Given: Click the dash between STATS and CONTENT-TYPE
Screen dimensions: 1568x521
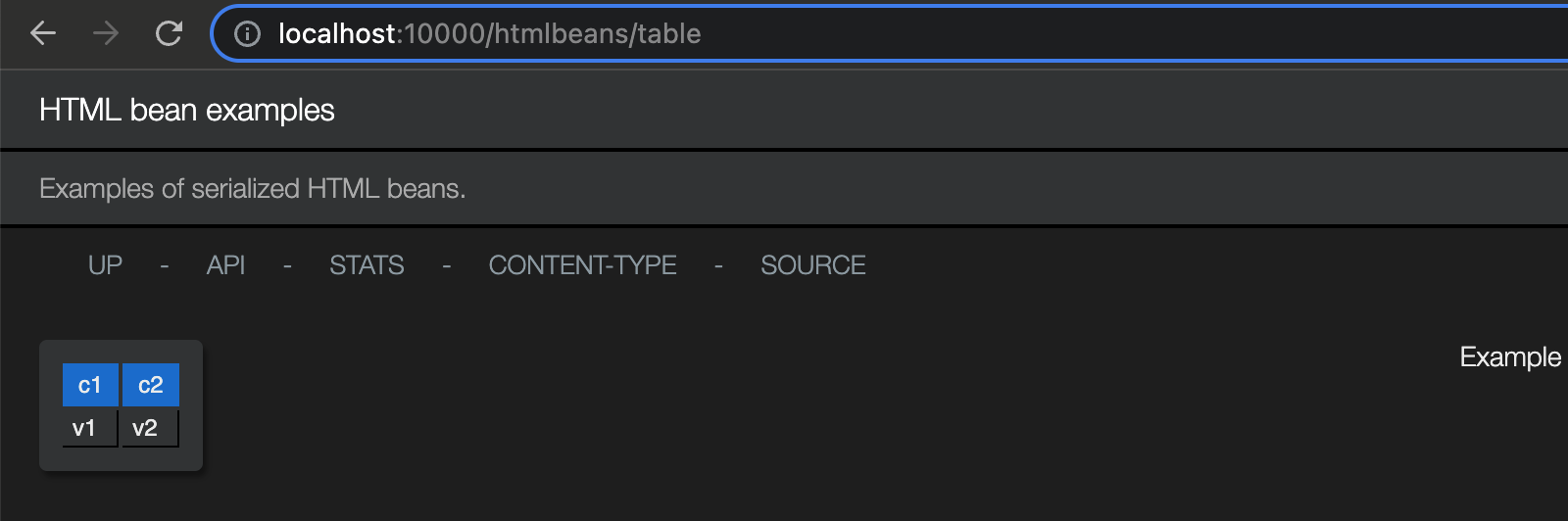Looking at the screenshot, I should tap(447, 266).
